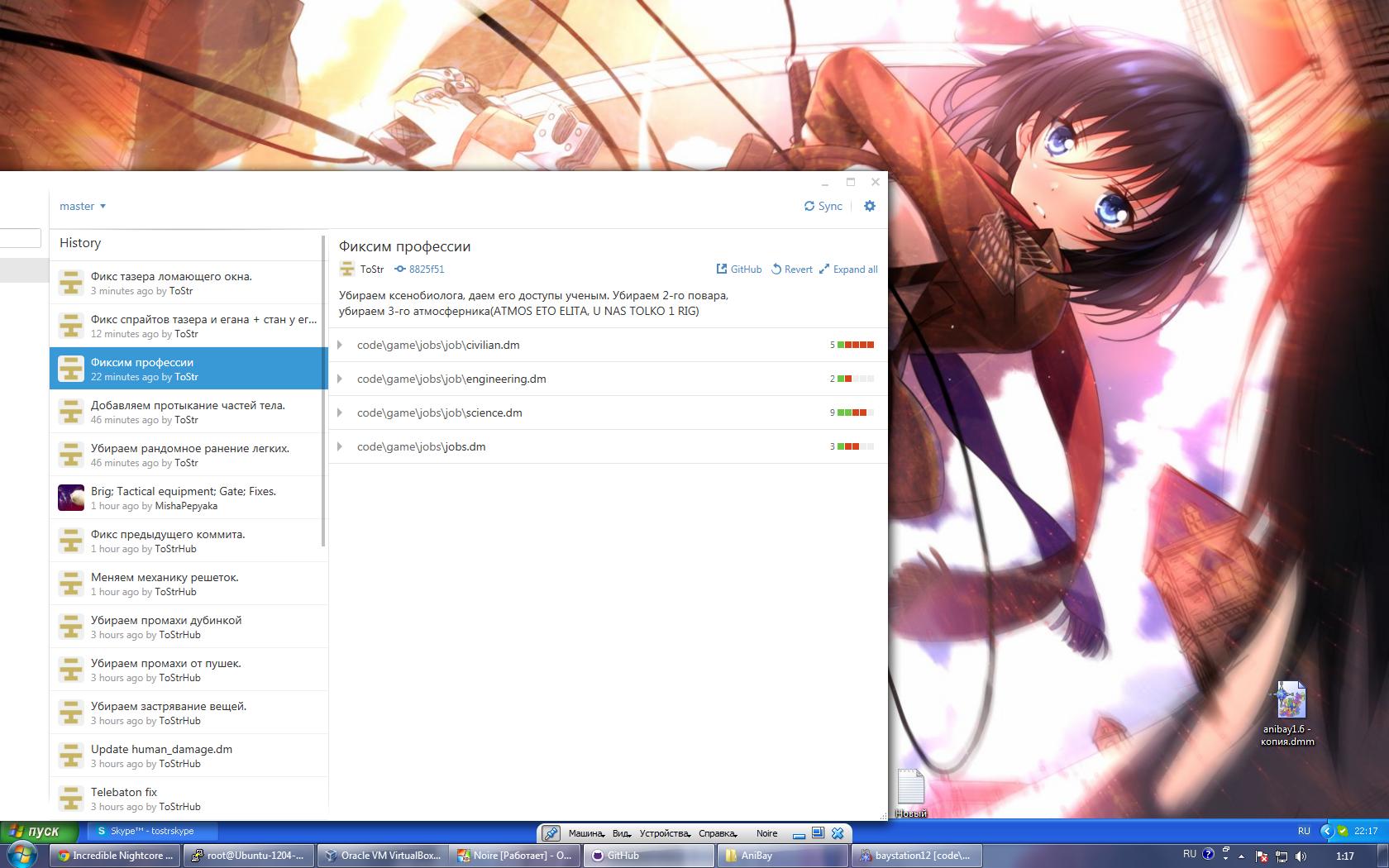Image resolution: width=1389 pixels, height=868 pixels.
Task: Select the code\game\jobs\job\science.dm file name
Action: [x=440, y=413]
